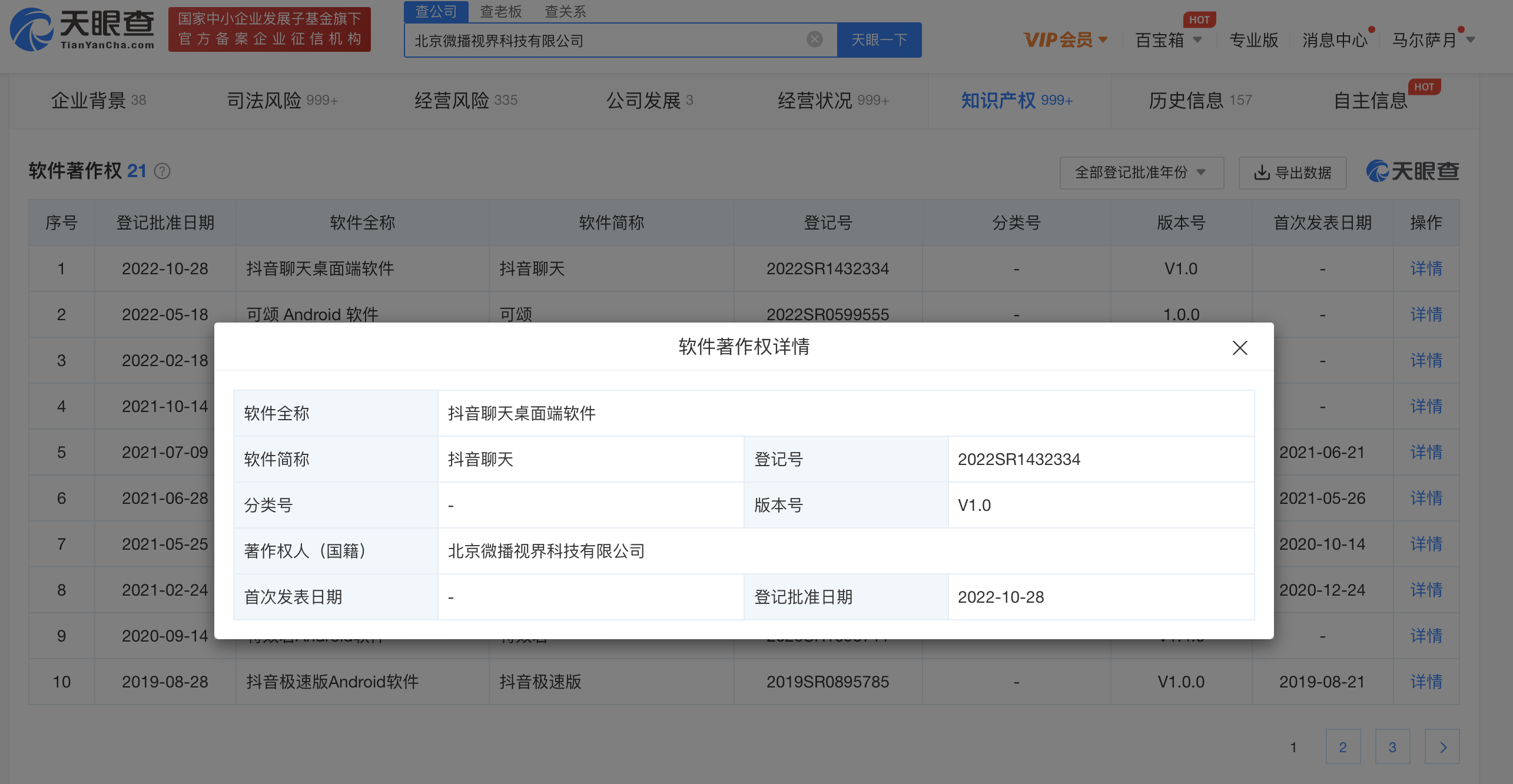Open 详情 for row 3 dated 2022-02-18
This screenshot has height=784, width=1513.
(1426, 361)
